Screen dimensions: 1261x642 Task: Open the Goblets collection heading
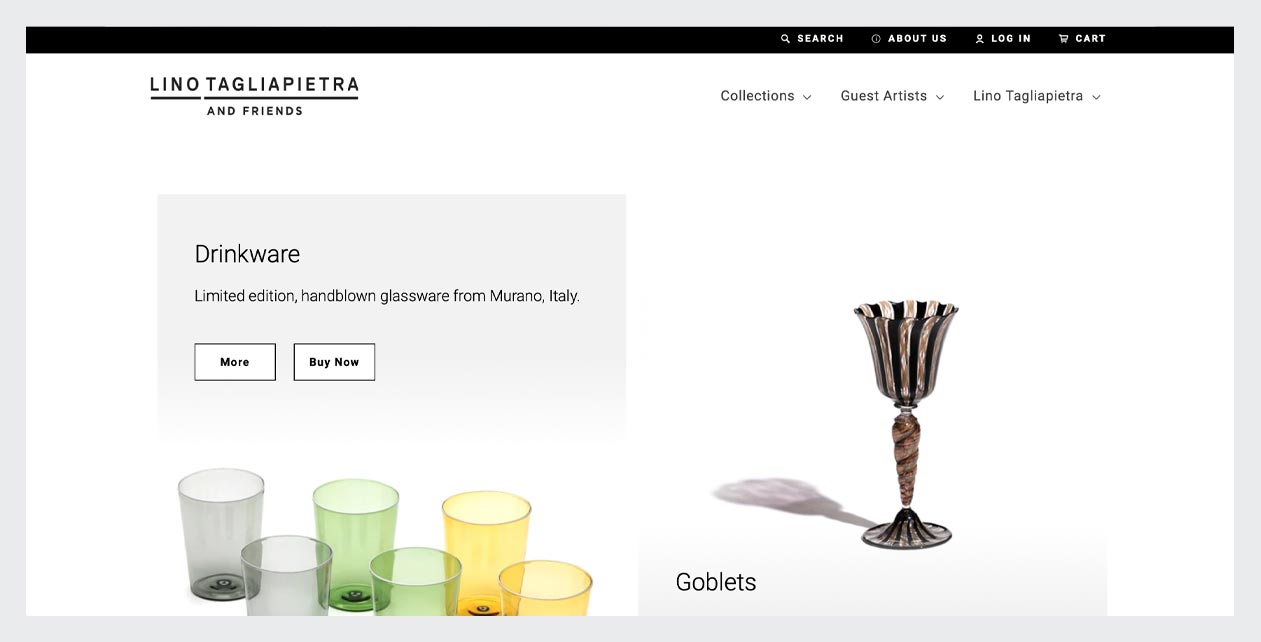pos(716,582)
